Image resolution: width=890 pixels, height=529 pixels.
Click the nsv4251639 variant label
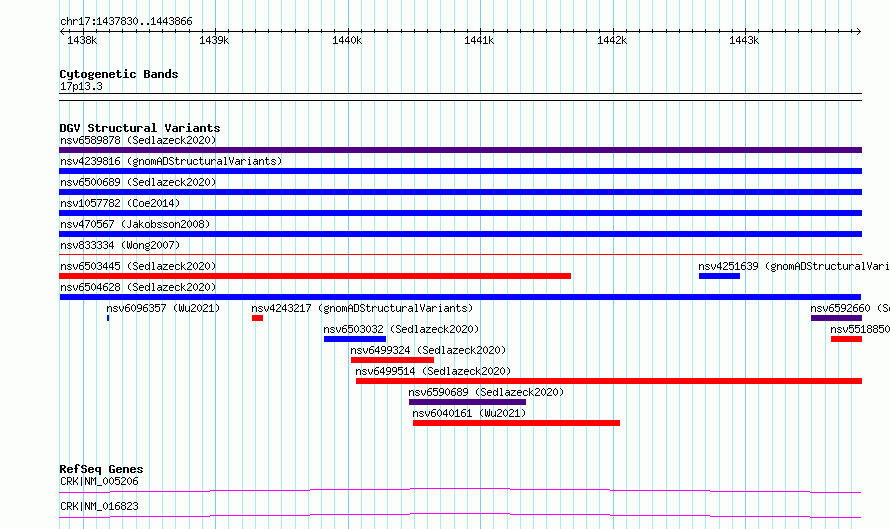pyautogui.click(x=794, y=266)
